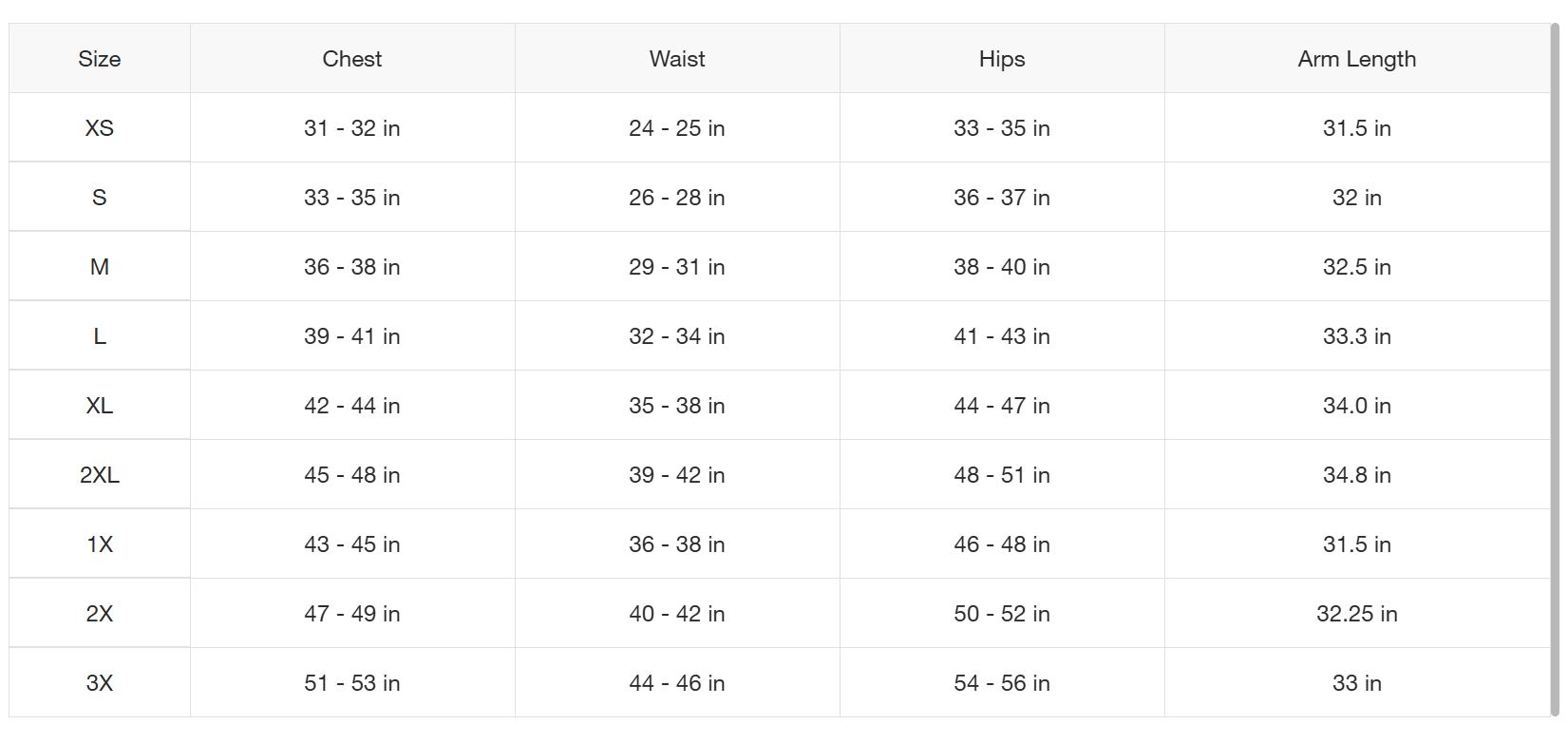Select the 3X hips cell 54 - 56 in
Image resolution: width=1568 pixels, height=744 pixels.
coord(1002,683)
